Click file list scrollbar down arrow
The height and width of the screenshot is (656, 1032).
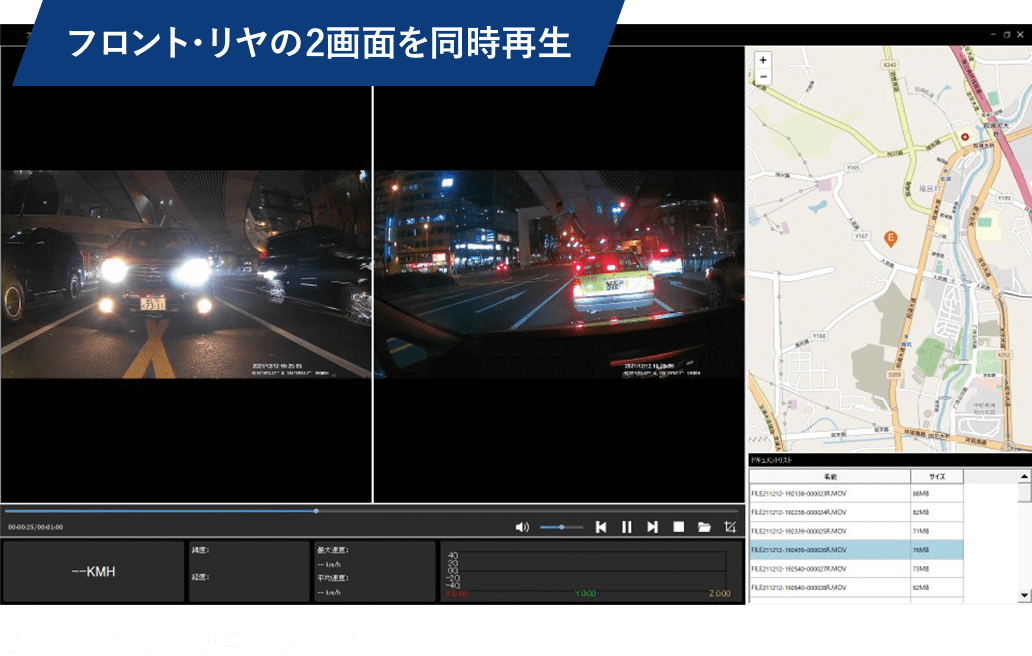[1024, 595]
